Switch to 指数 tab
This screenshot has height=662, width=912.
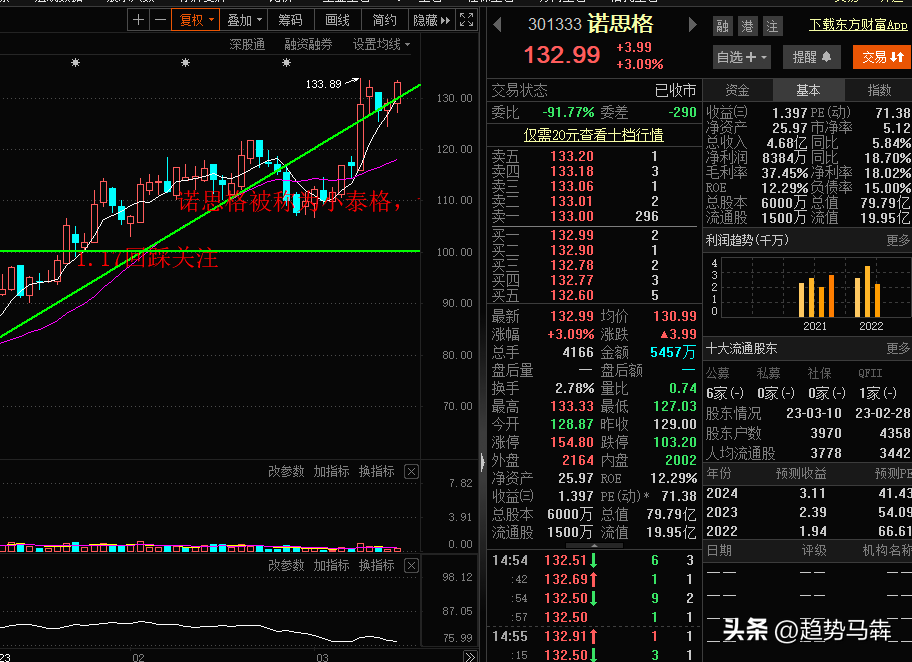tap(879, 90)
